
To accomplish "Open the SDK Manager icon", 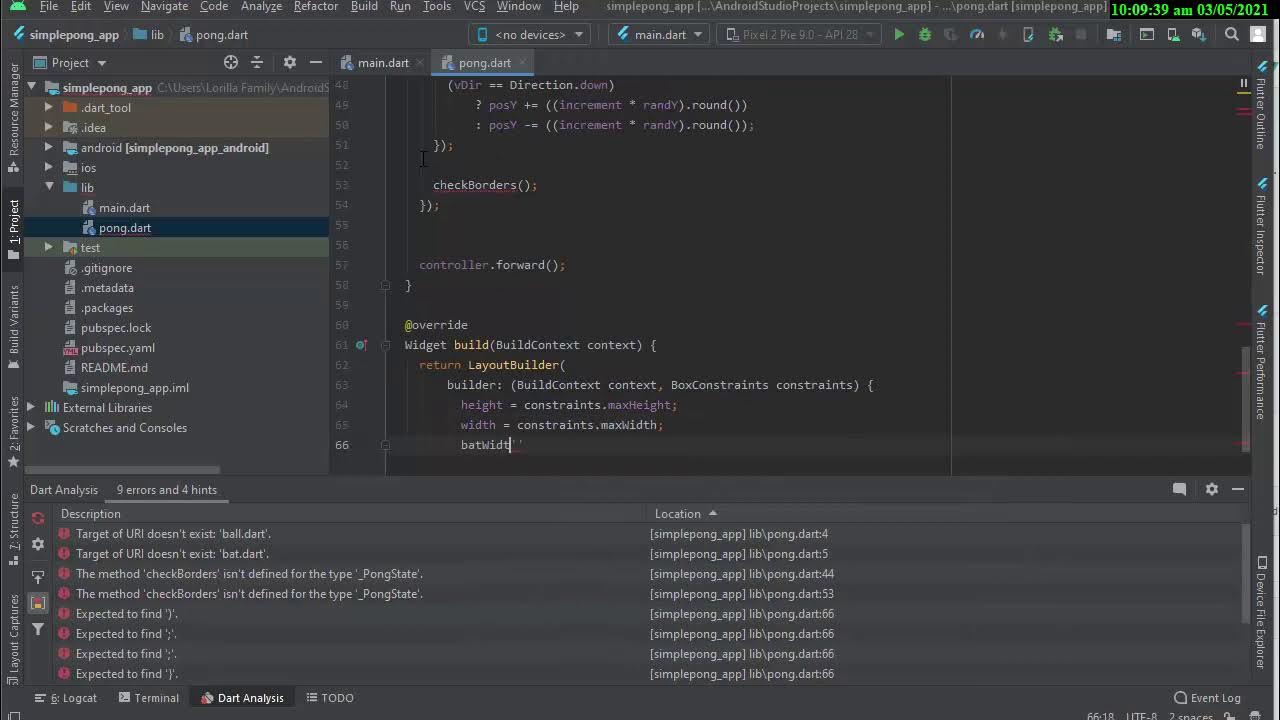I will (x=1199, y=34).
